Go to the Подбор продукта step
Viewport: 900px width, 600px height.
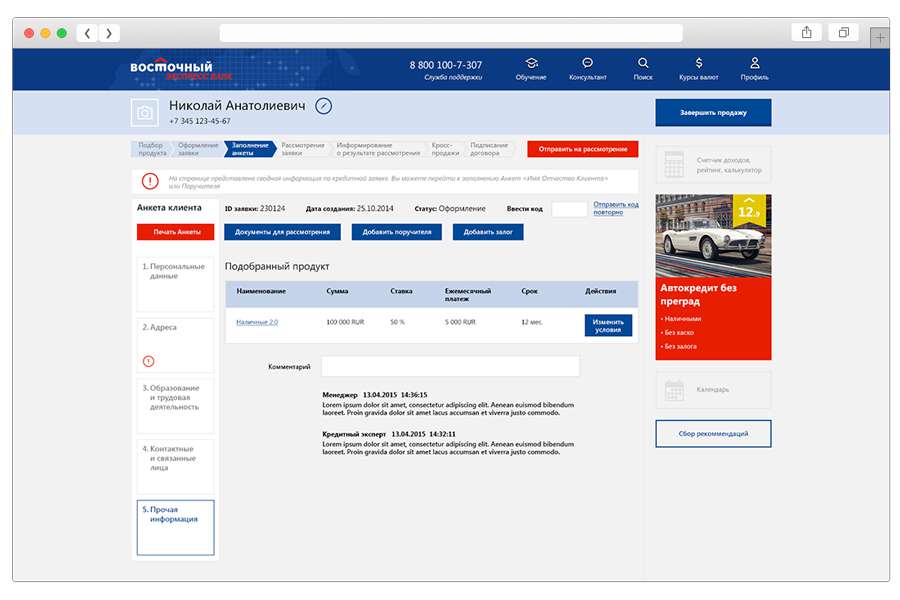(152, 149)
